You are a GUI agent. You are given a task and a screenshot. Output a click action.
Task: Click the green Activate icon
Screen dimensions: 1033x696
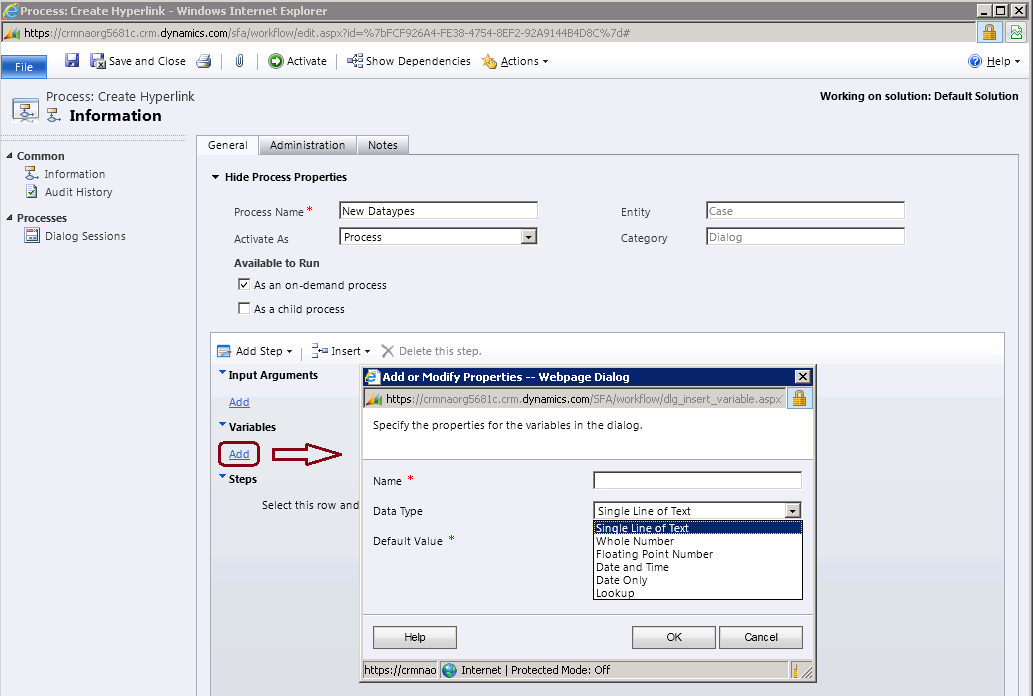coord(276,61)
